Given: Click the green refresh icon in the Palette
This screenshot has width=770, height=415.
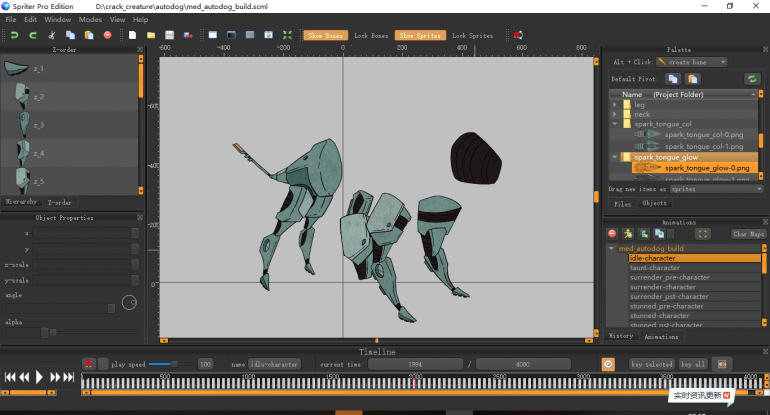Looking at the screenshot, I should coord(752,78).
